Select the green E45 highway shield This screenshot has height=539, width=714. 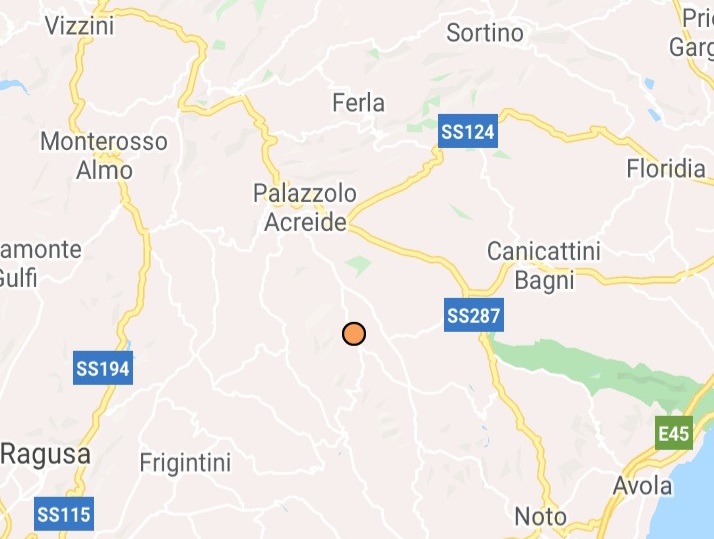pos(674,433)
